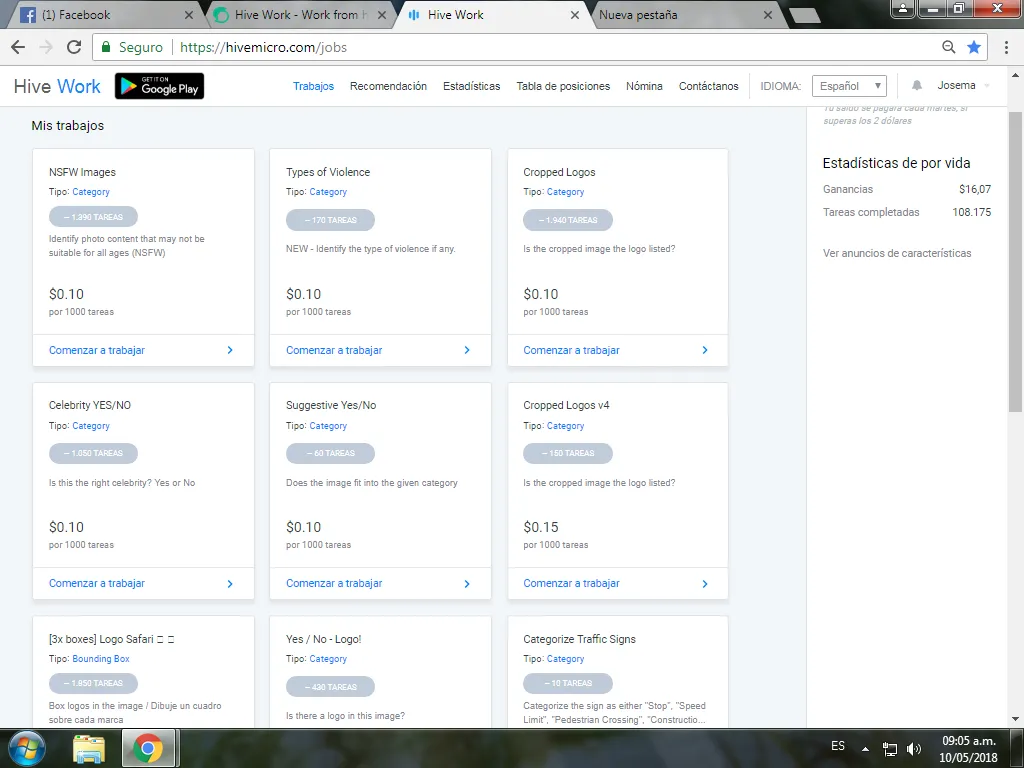The image size is (1024, 768).
Task: Click the Get it on Google Play badge
Action: [x=159, y=86]
